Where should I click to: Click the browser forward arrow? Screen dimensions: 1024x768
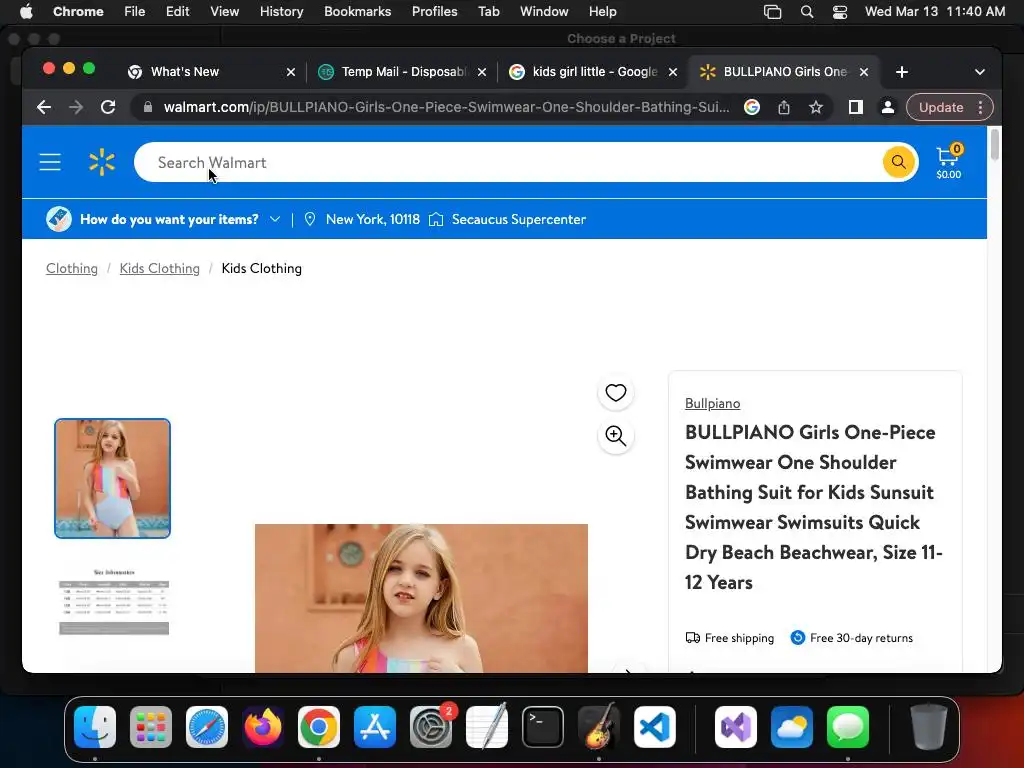point(76,107)
